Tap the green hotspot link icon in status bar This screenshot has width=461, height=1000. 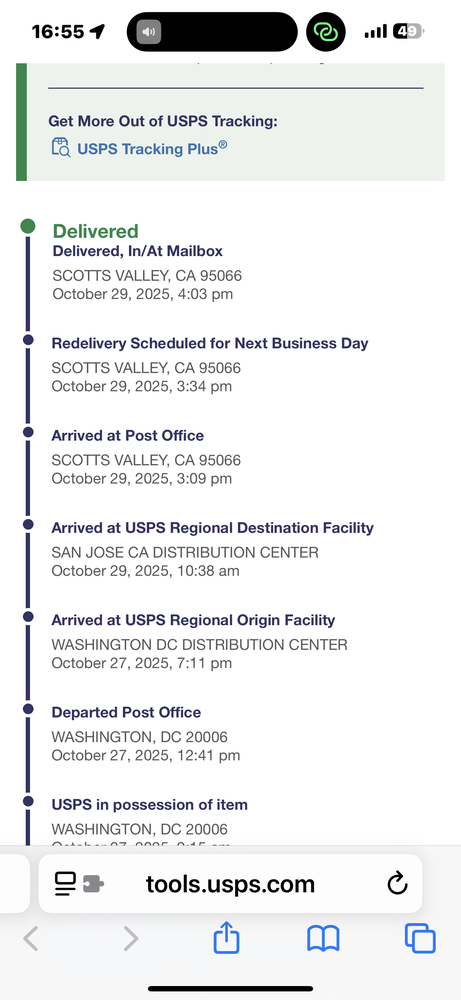tap(326, 31)
